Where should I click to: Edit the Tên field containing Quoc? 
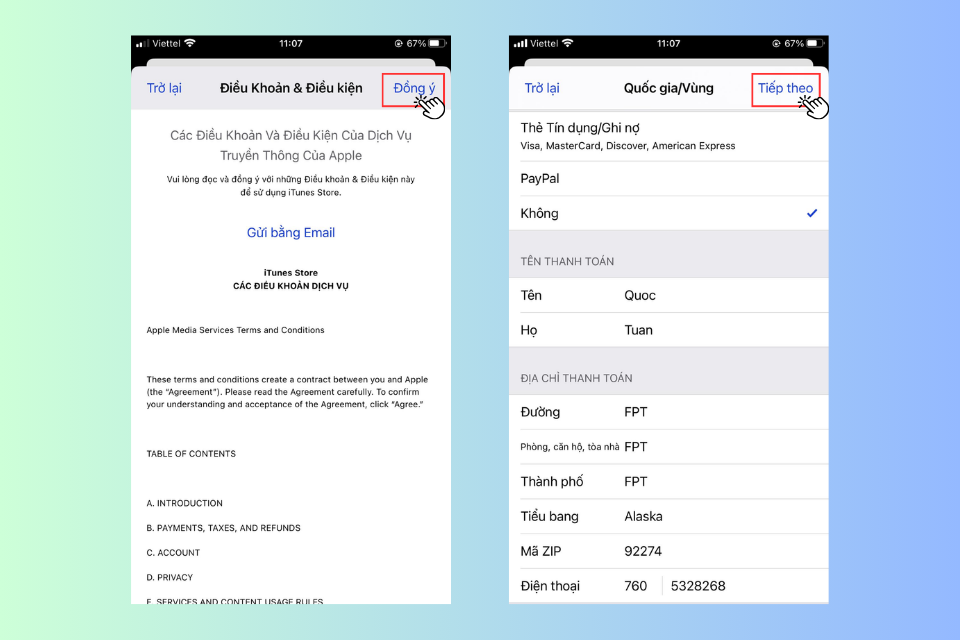(669, 295)
